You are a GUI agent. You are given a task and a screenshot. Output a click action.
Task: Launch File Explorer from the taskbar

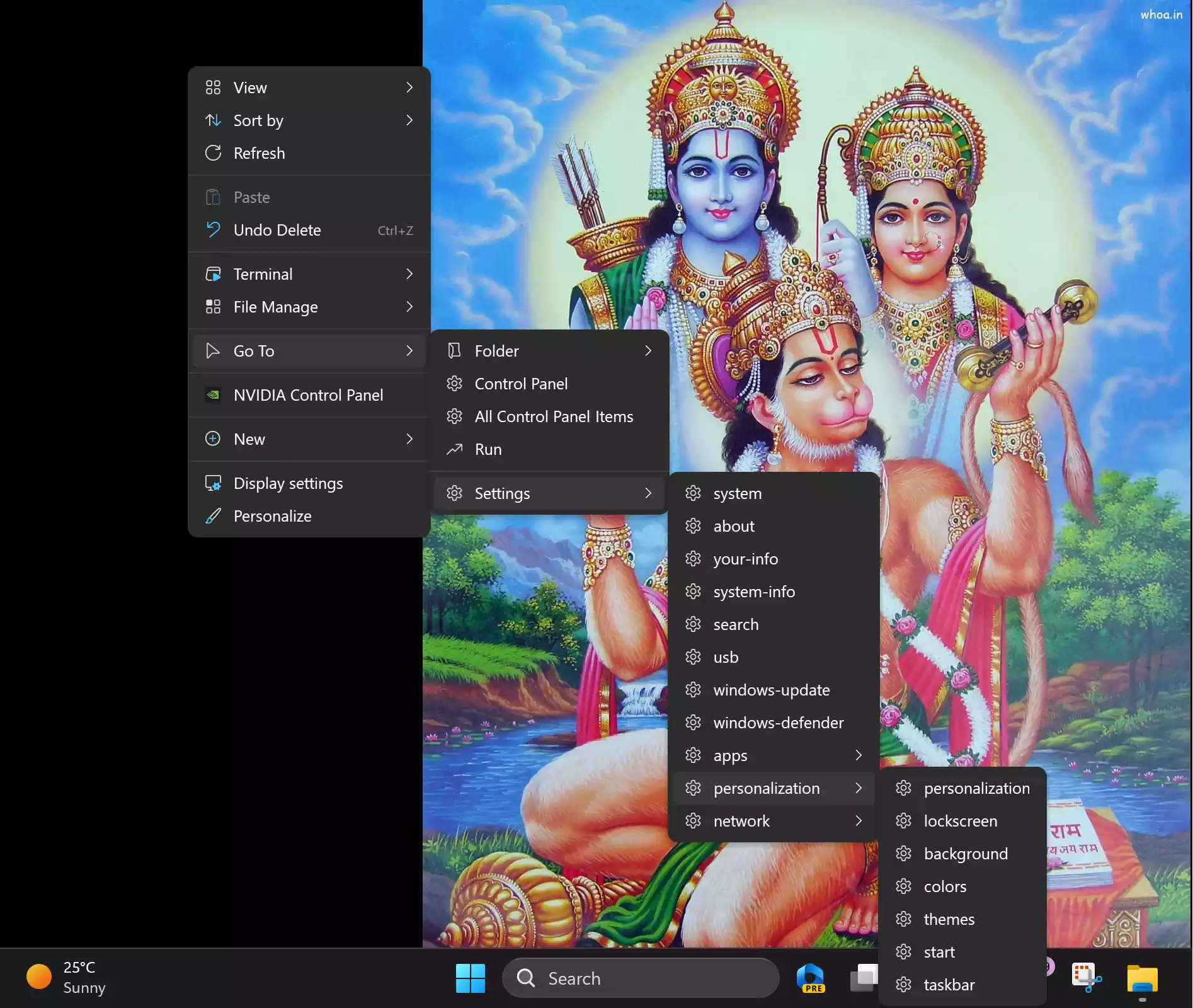(x=1143, y=978)
